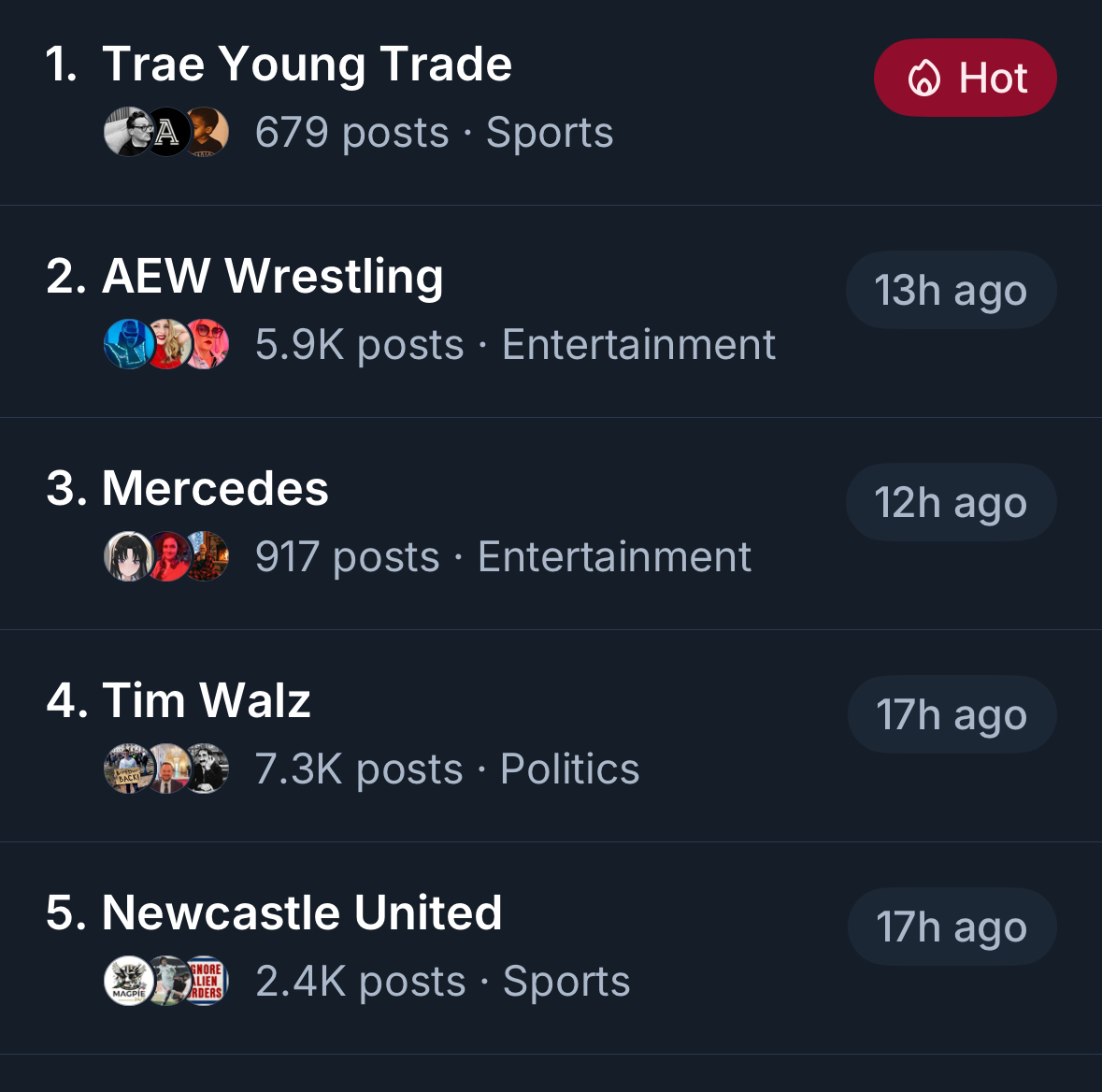View the Tim Walz trending topic

pyautogui.click(x=206, y=700)
